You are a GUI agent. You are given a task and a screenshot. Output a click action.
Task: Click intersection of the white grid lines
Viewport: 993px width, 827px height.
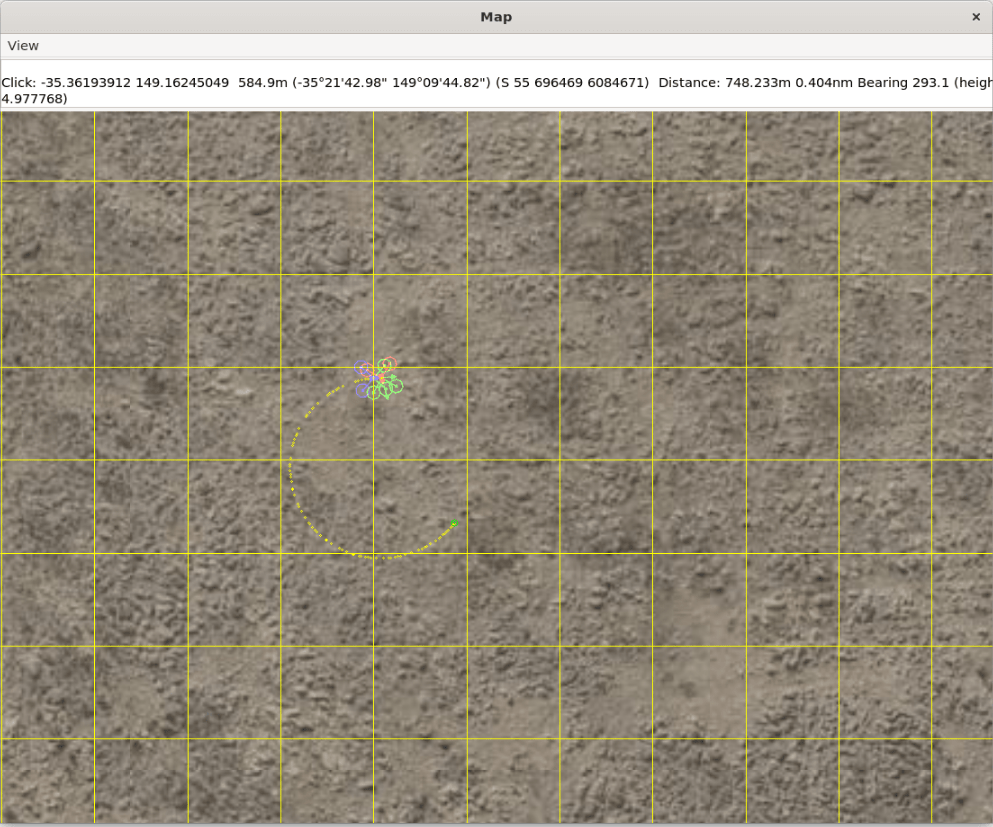pos(374,553)
